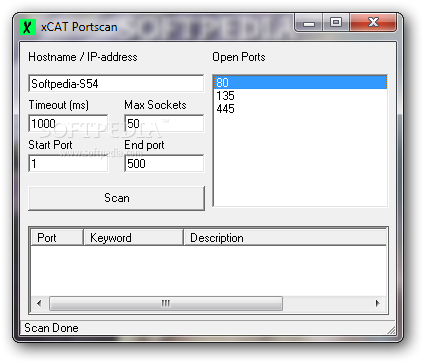Click the Timeout (ms) input field
This screenshot has width=424, height=363.
pyautogui.click(x=68, y=123)
